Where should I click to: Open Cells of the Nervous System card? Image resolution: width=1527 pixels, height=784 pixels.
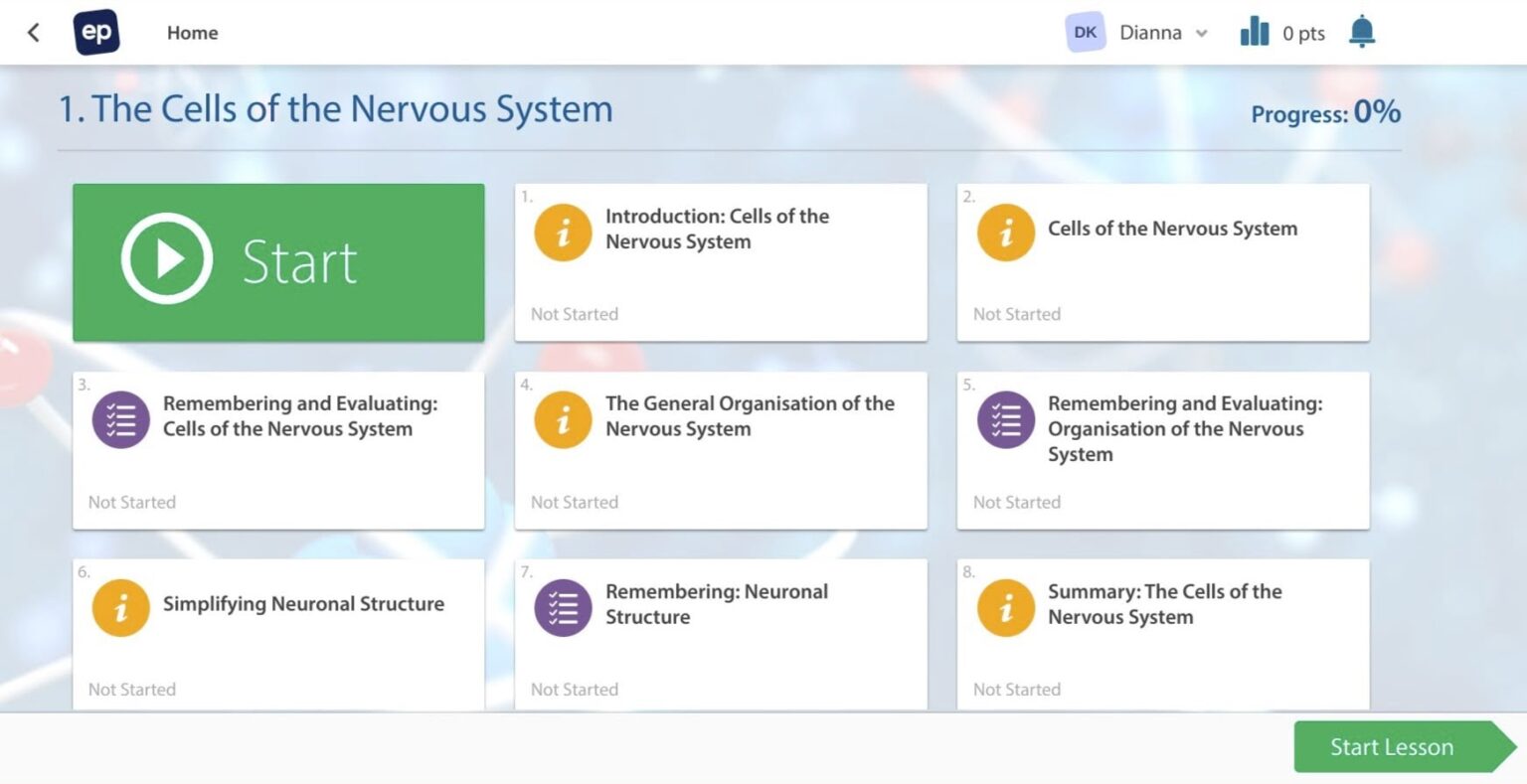click(1162, 262)
